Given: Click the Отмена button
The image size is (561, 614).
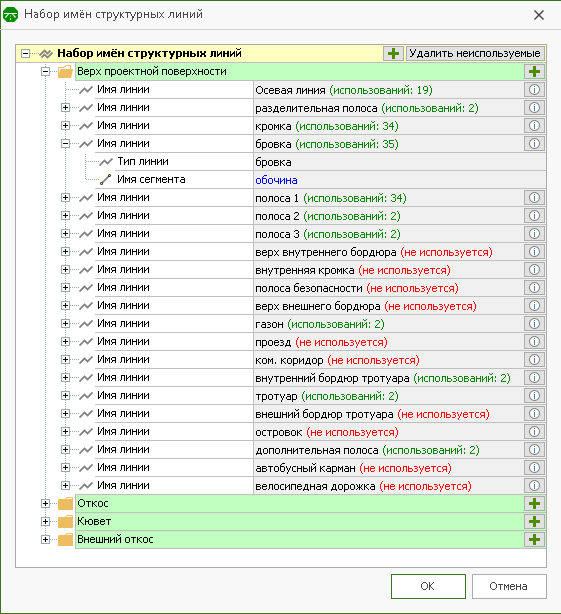Looking at the screenshot, I should (509, 586).
